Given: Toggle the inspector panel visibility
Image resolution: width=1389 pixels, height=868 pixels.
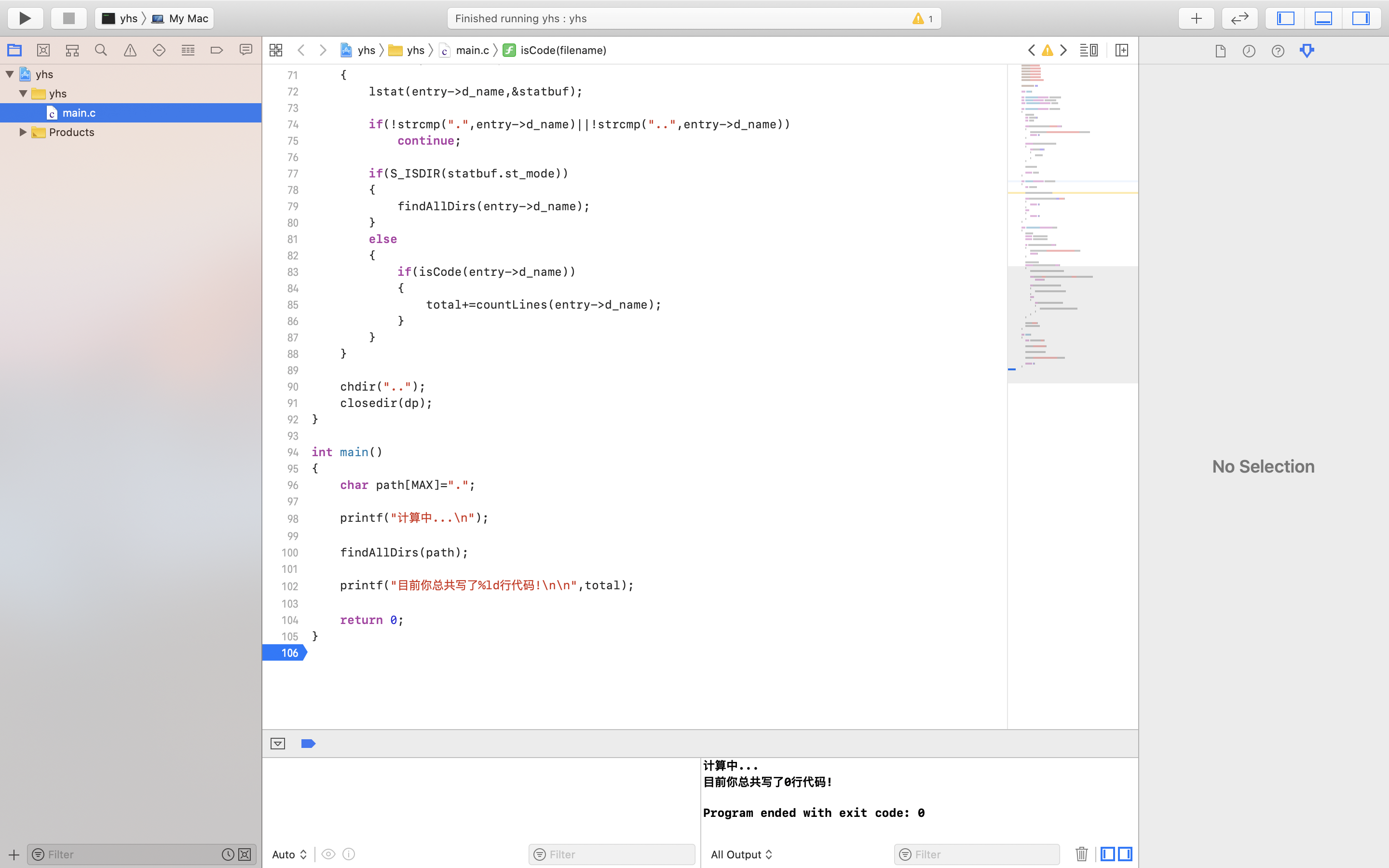Looking at the screenshot, I should (1361, 18).
